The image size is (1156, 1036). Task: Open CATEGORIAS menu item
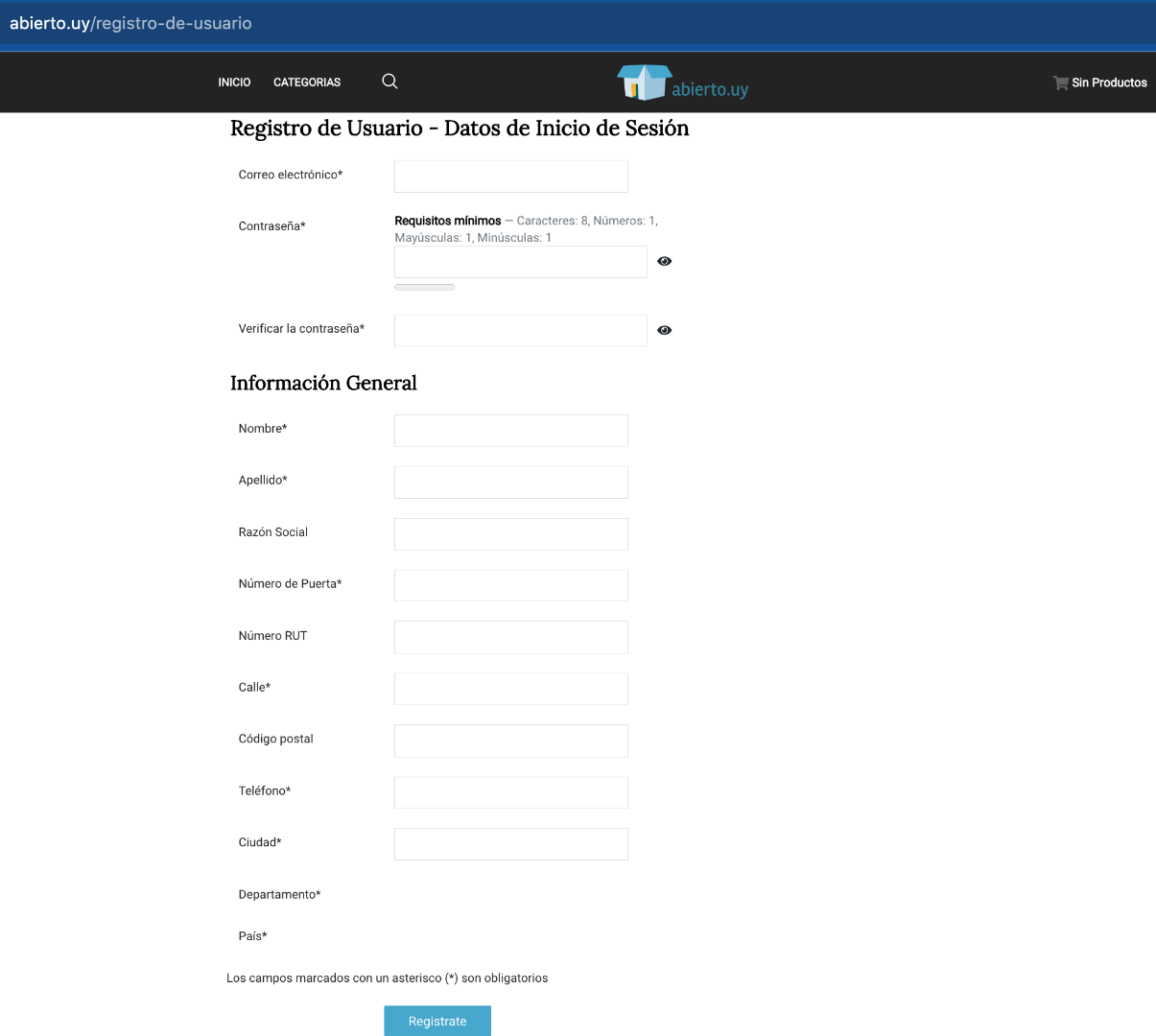tap(307, 82)
